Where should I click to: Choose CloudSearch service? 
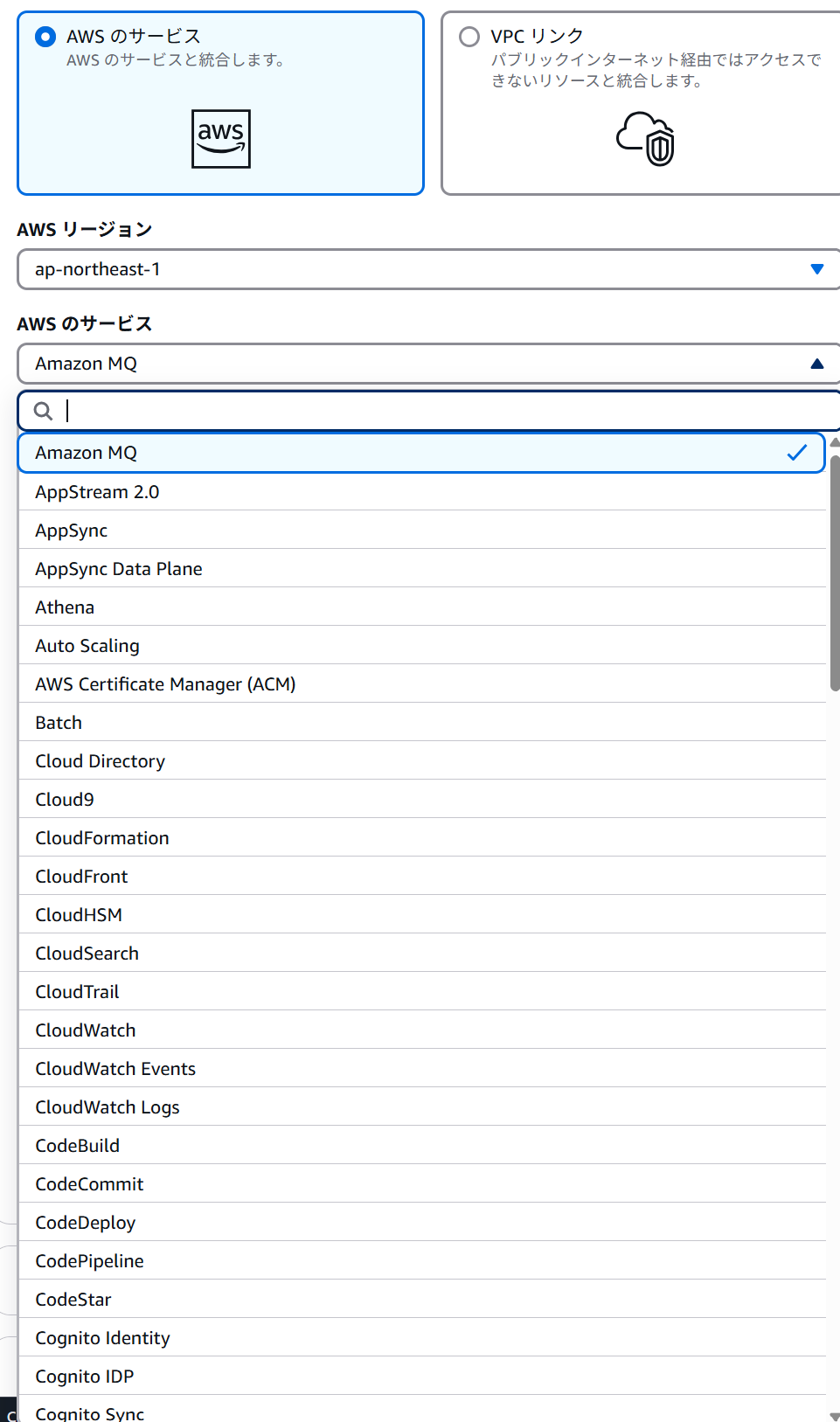click(422, 954)
